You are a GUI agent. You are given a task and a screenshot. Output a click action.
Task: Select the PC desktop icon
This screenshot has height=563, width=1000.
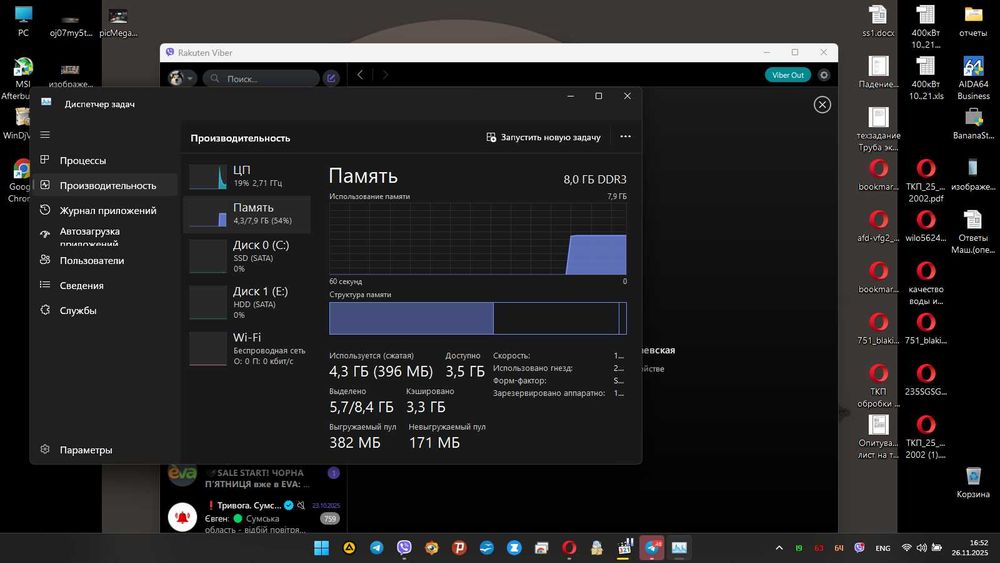point(23,21)
